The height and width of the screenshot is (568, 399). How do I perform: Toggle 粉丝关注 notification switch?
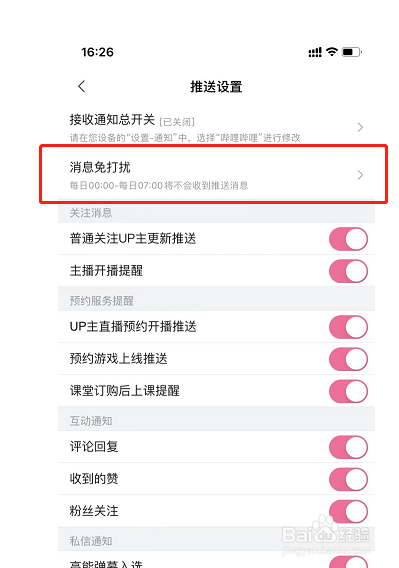point(348,511)
